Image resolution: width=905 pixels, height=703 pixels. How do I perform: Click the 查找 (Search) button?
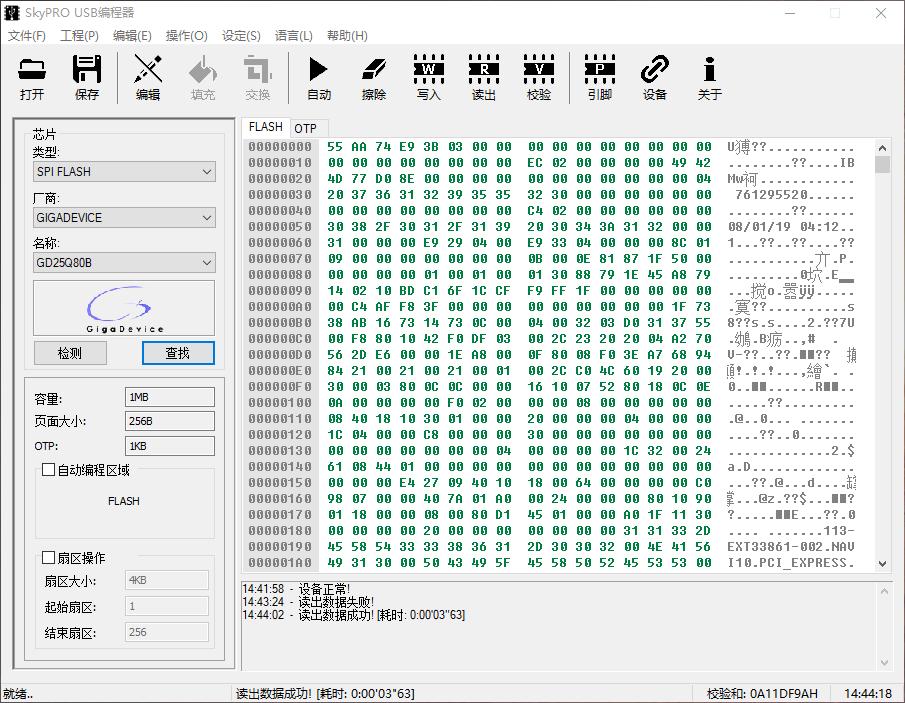tap(178, 353)
